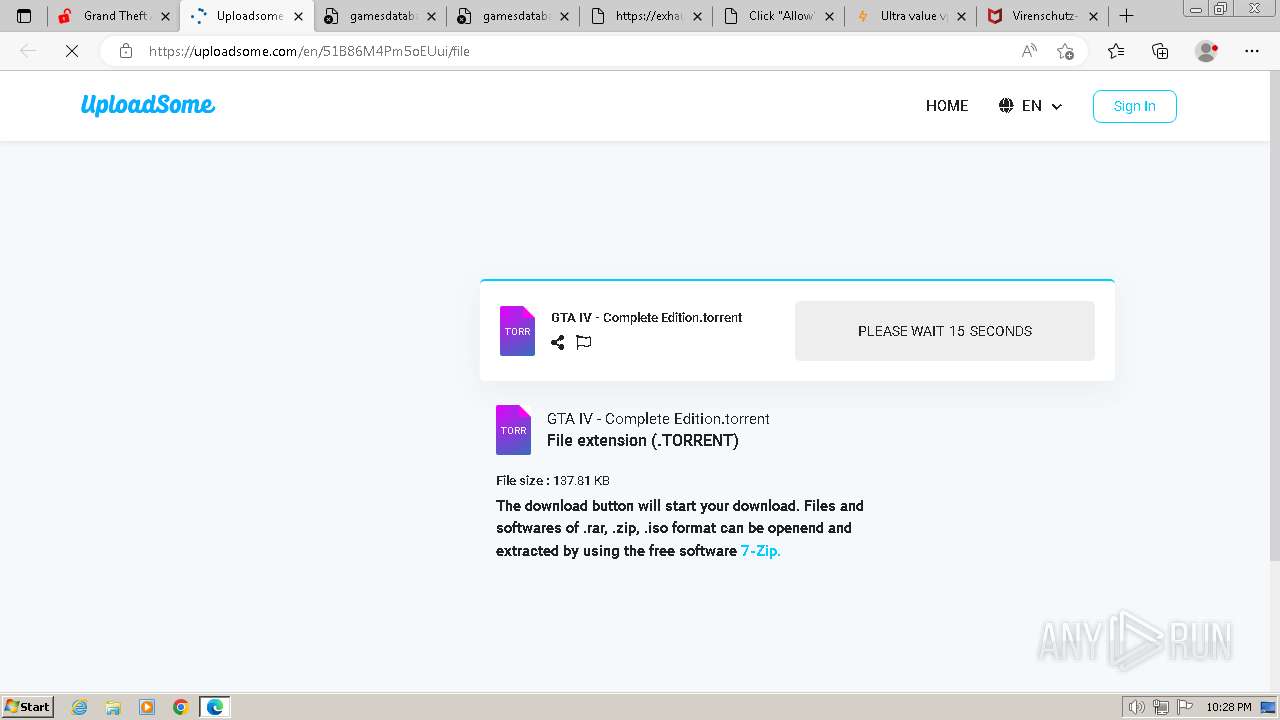This screenshot has width=1280, height=720.
Task: View site information lock icon
Action: pos(126,51)
